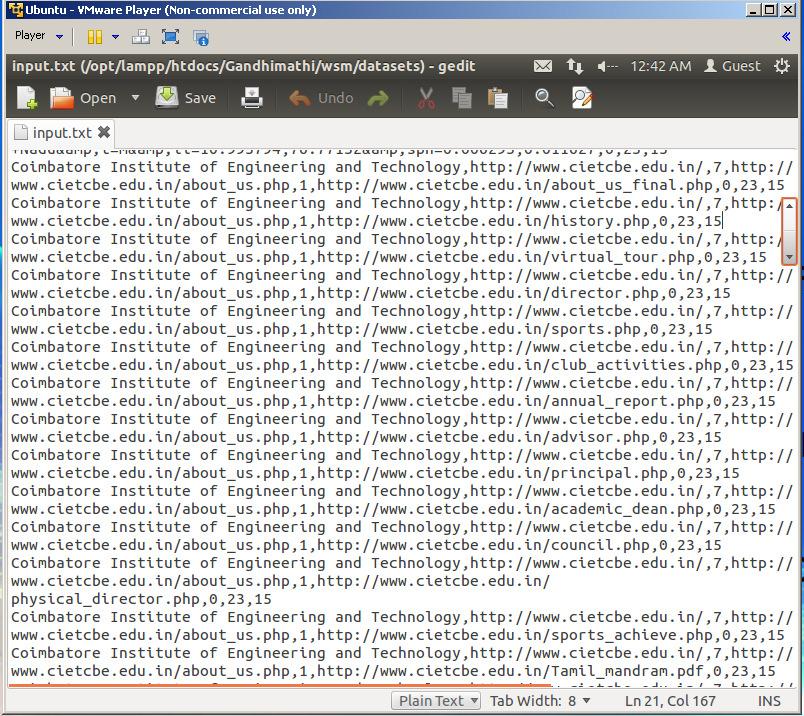Enter VMware full screen mode
Viewport: 804px width, 716px height.
click(170, 37)
